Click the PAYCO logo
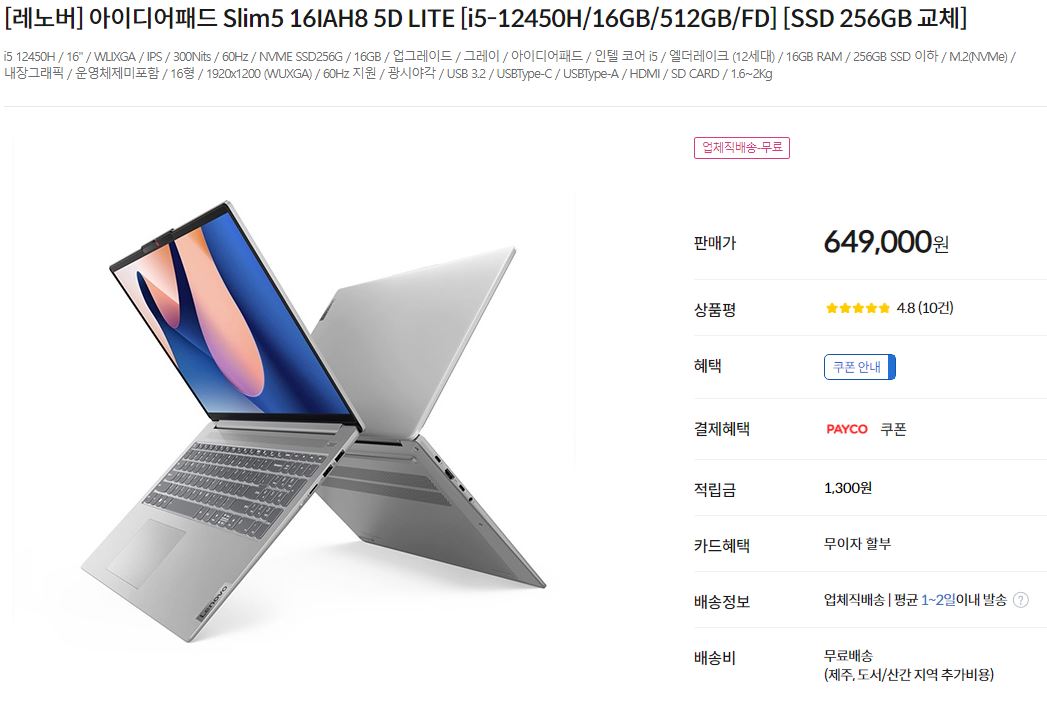1047x702 pixels. tap(847, 429)
